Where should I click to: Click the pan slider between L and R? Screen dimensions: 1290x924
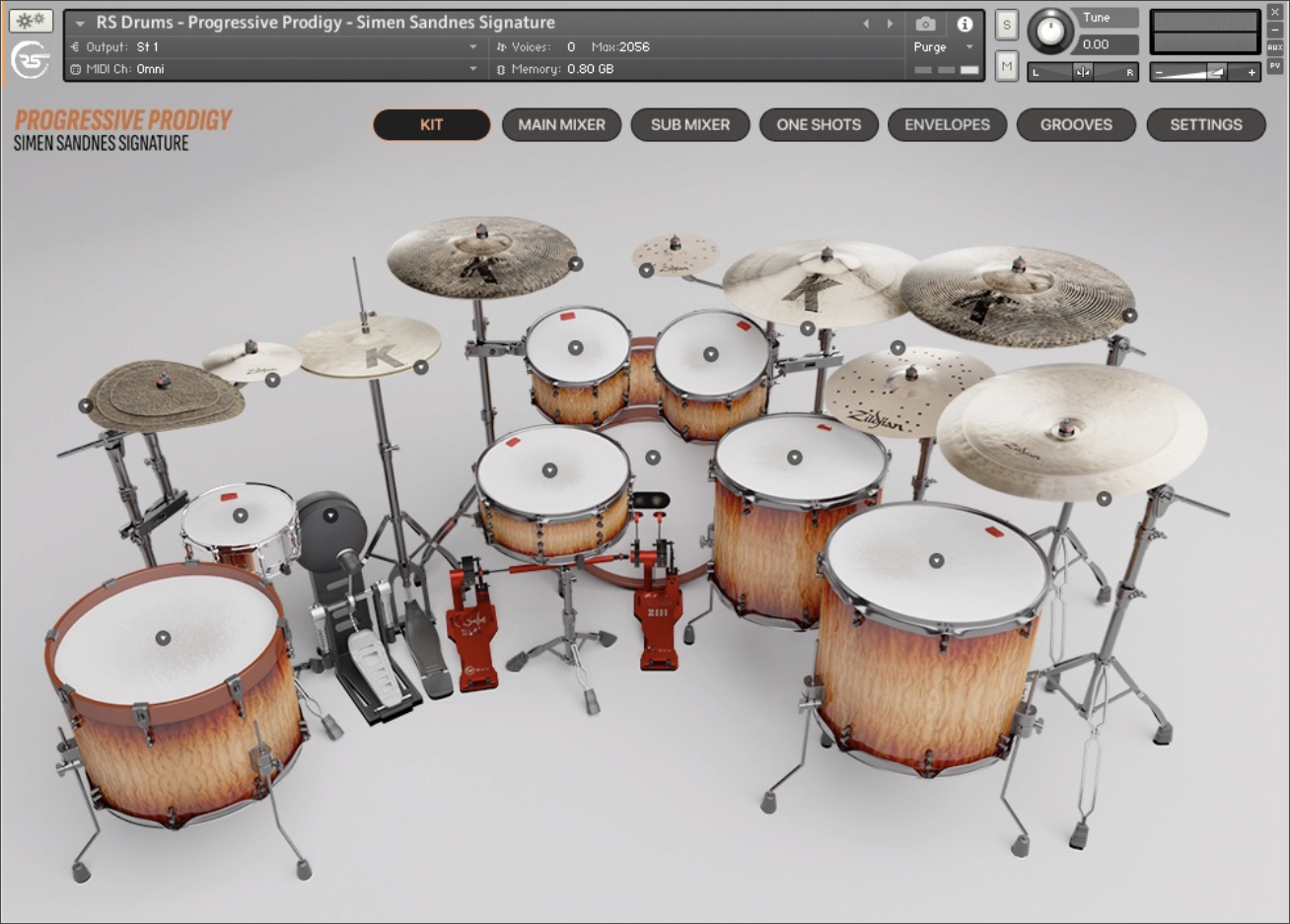(1083, 72)
